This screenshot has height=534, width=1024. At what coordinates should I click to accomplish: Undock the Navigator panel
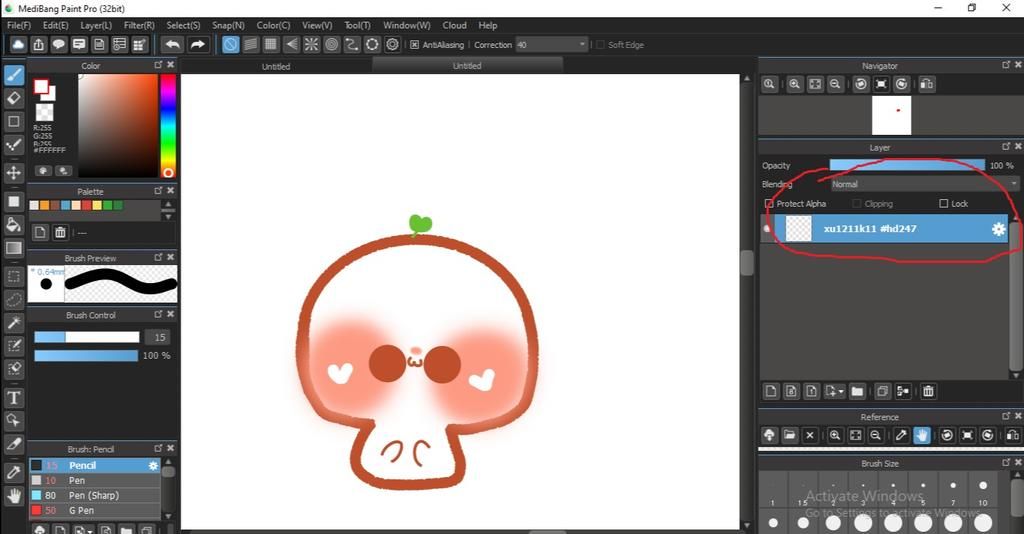point(1006,65)
